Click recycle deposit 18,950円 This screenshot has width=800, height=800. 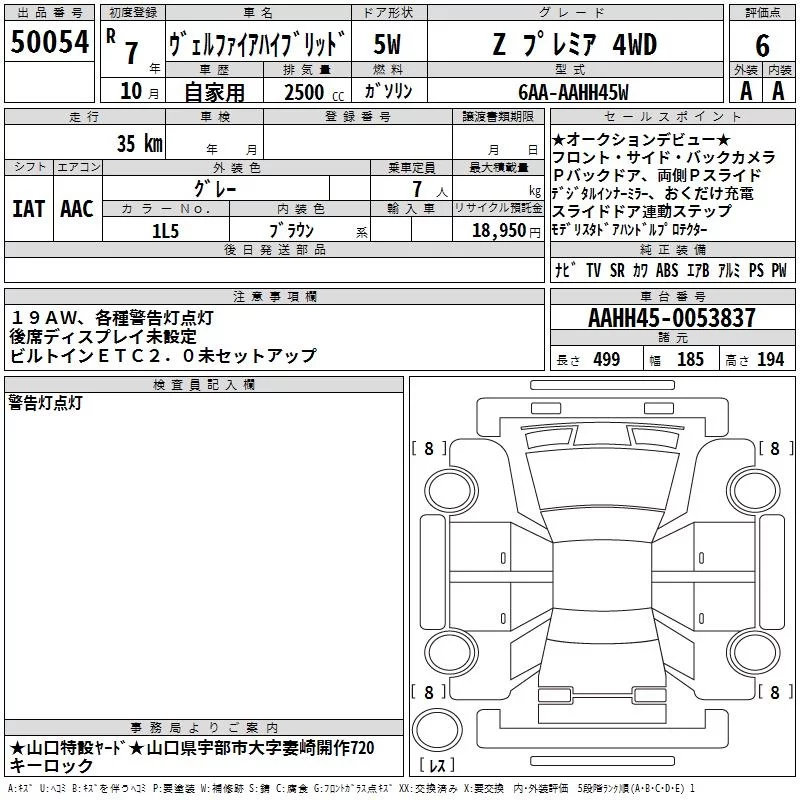click(x=506, y=231)
